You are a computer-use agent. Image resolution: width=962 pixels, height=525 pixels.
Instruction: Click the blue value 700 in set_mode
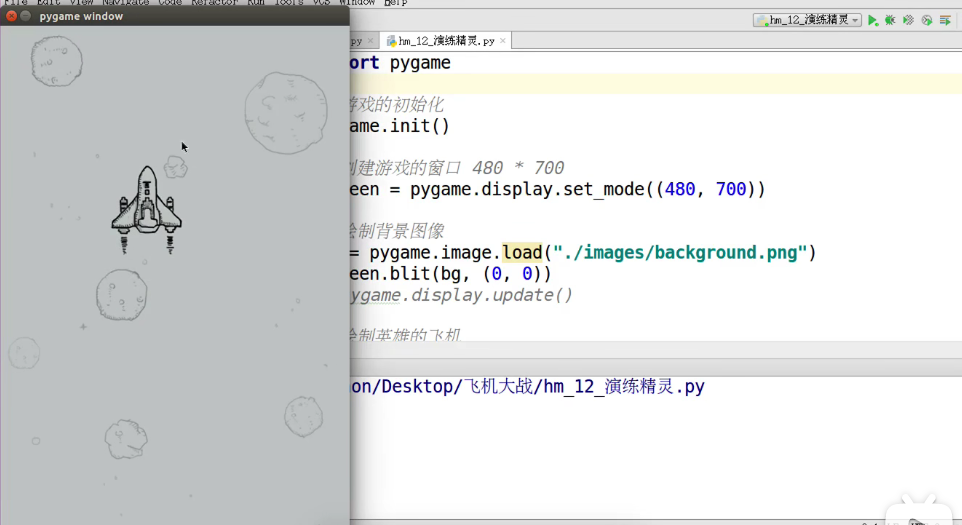pyautogui.click(x=731, y=190)
